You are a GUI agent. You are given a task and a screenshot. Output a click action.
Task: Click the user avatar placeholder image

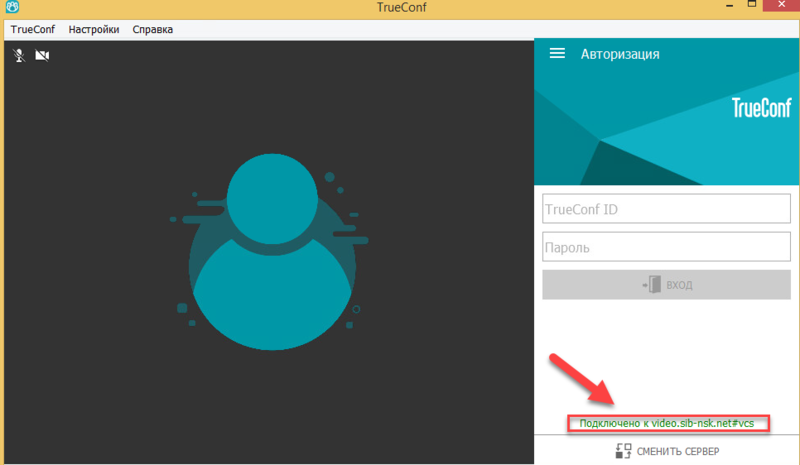pyautogui.click(x=271, y=252)
